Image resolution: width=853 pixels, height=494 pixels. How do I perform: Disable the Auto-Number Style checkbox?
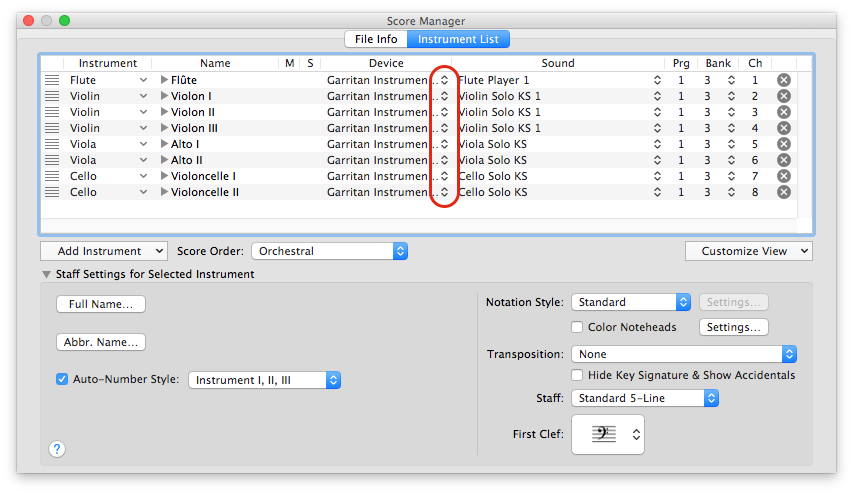pyautogui.click(x=62, y=380)
